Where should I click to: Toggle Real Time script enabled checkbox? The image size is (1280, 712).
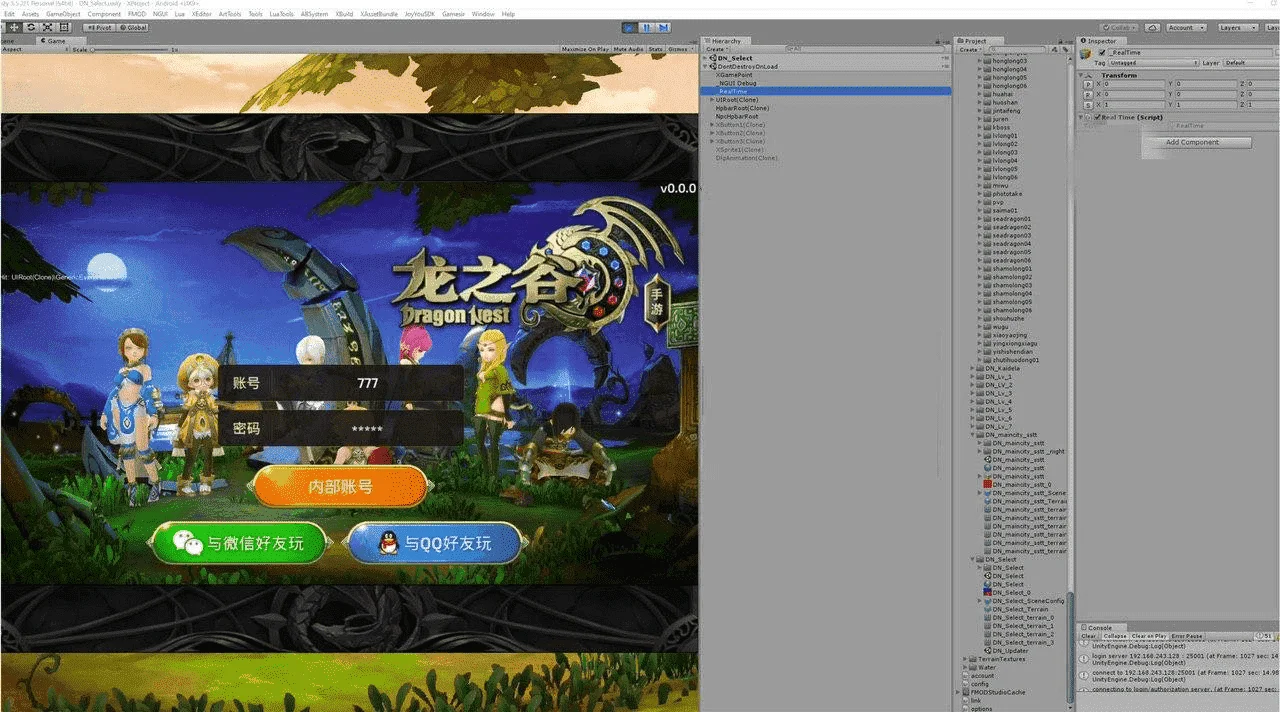[x=1097, y=117]
